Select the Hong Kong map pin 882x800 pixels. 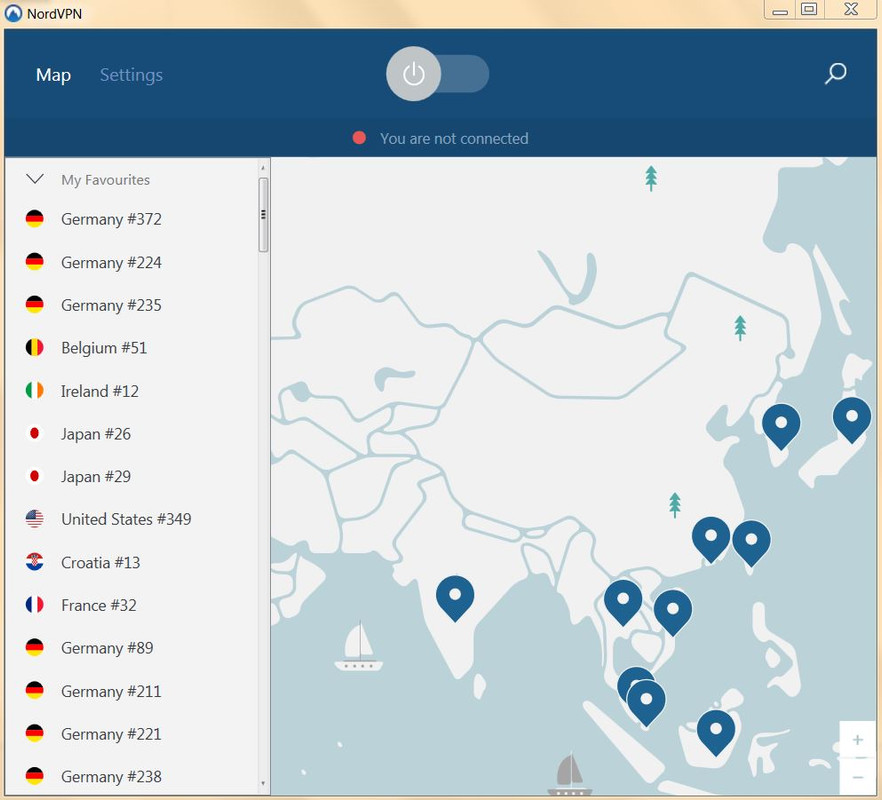[x=711, y=539]
